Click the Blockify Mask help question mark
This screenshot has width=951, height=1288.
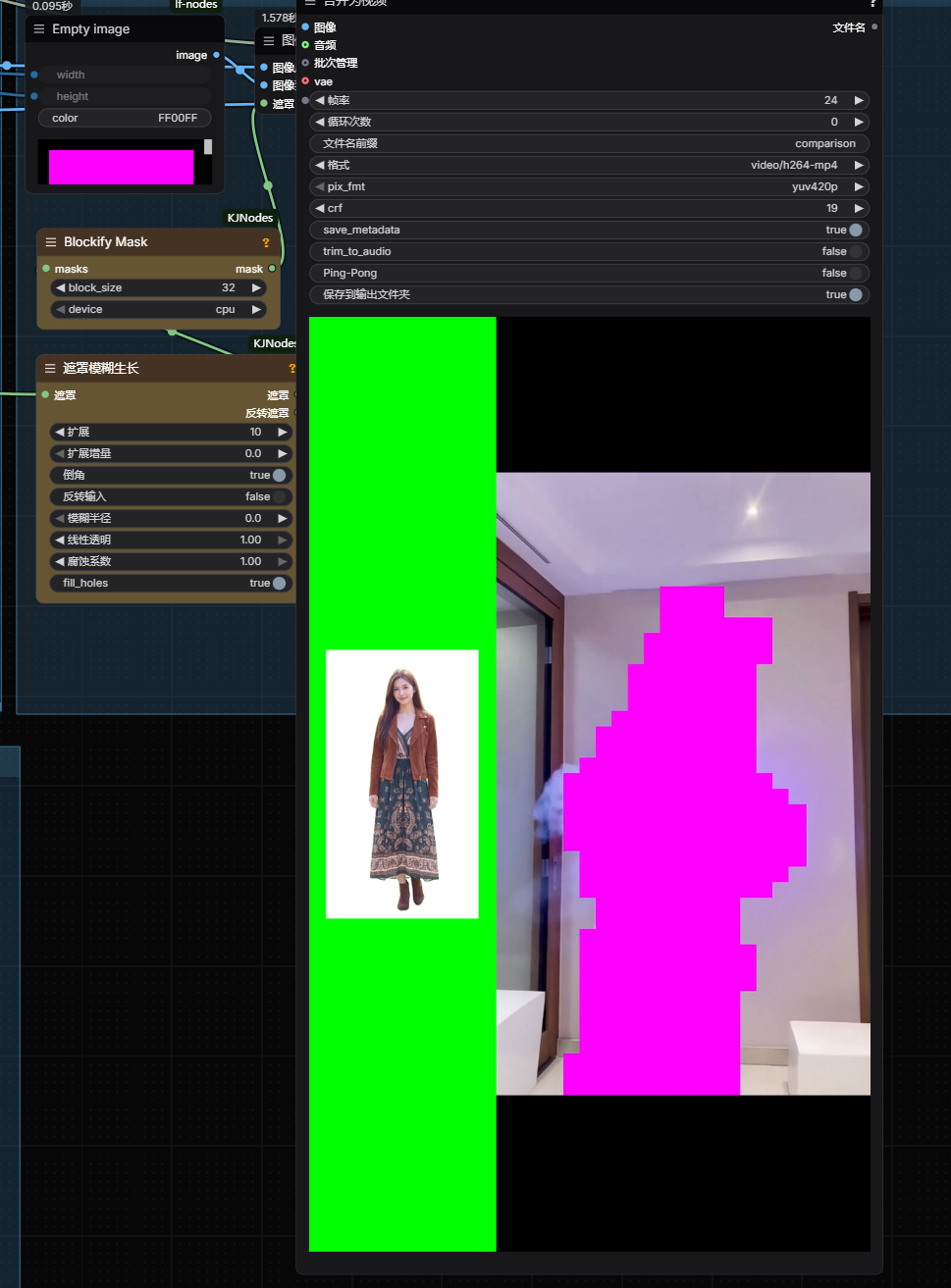tap(265, 242)
